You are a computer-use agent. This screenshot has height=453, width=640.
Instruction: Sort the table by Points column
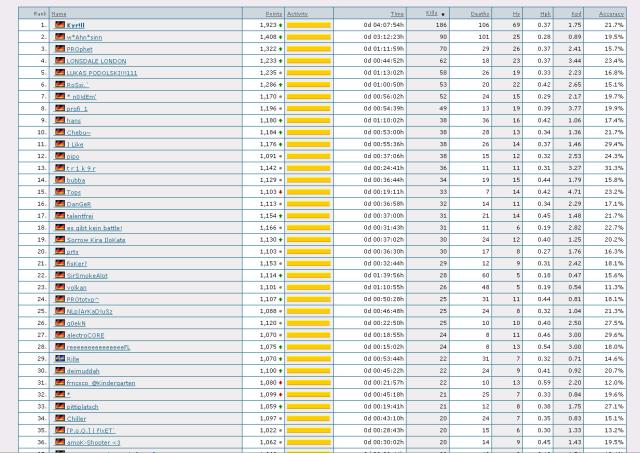click(268, 13)
